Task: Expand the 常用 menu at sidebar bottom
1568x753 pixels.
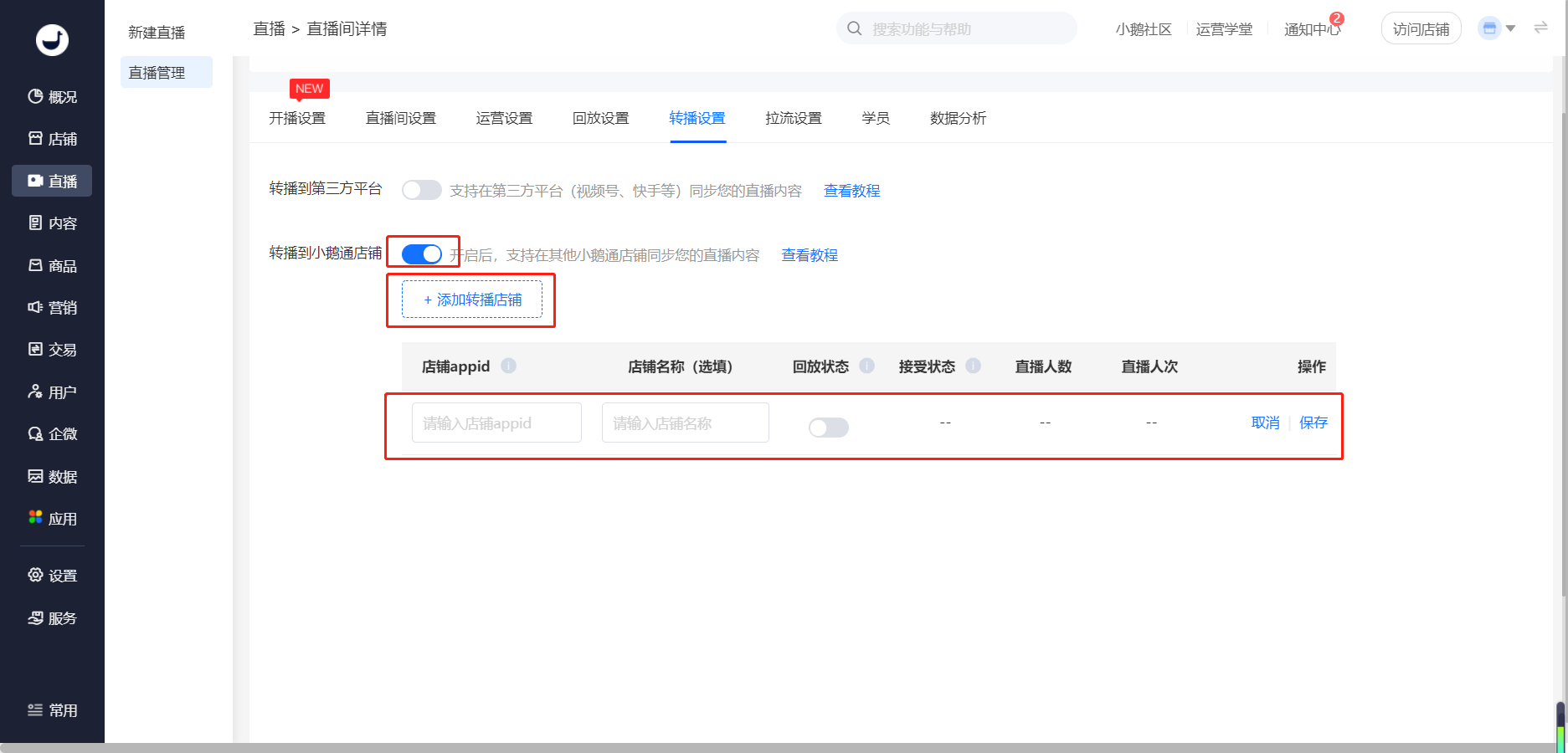Action: [x=52, y=710]
